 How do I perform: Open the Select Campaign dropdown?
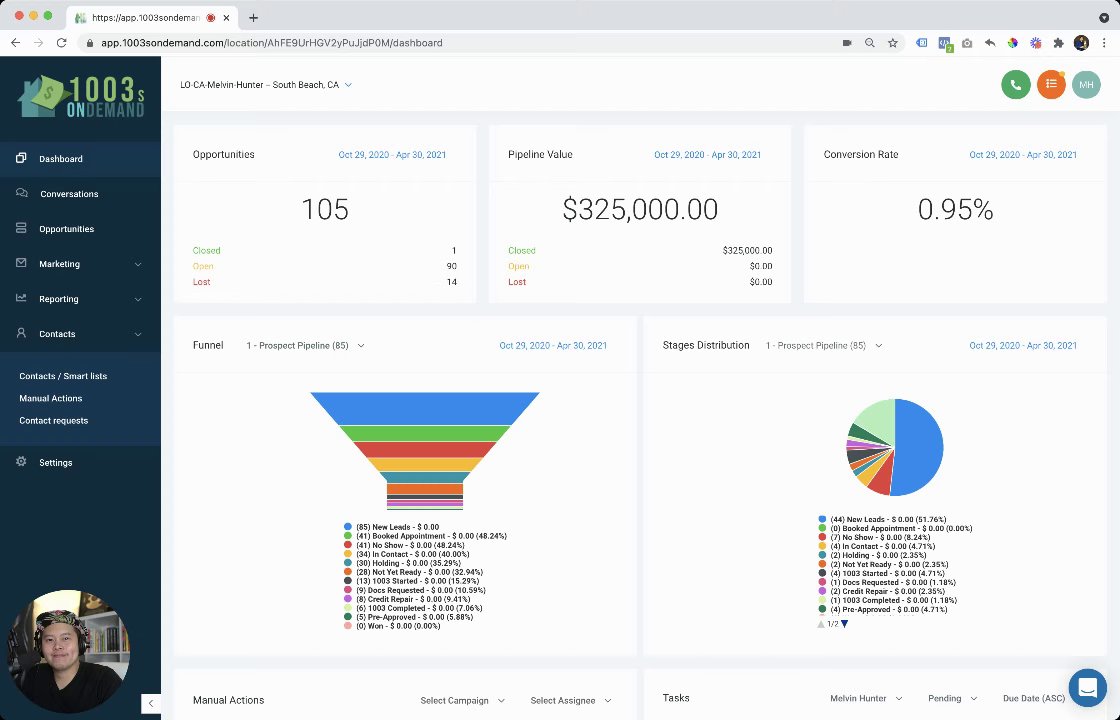click(x=462, y=701)
